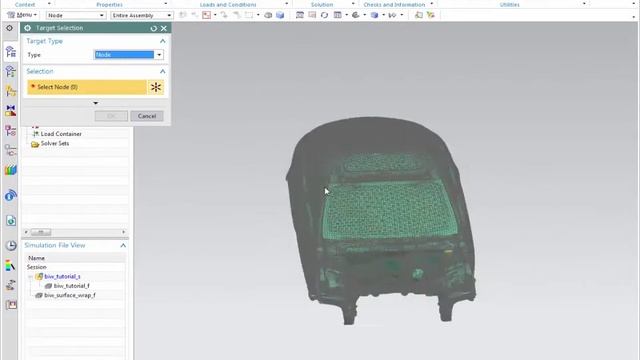Collapse the Target Type section
Screen dimensions: 640x360
click(x=162, y=41)
